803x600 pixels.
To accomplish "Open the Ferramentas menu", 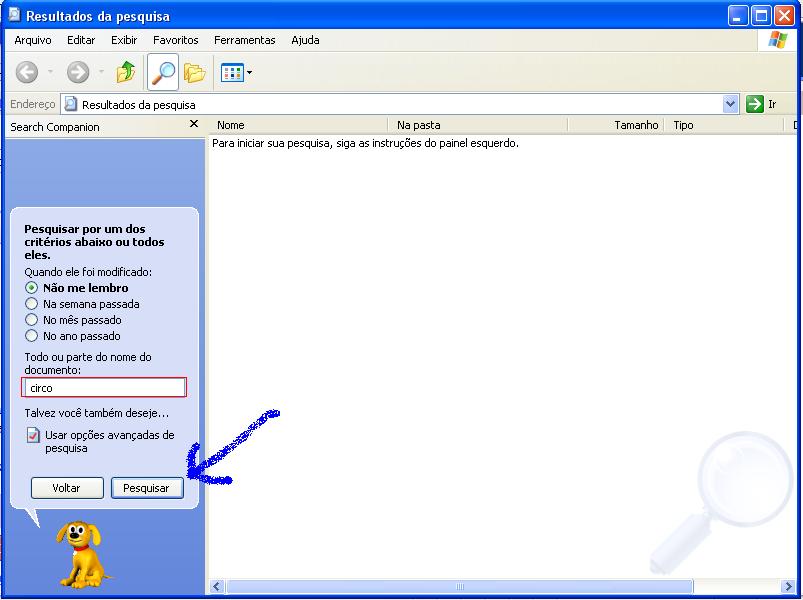I will (x=245, y=40).
